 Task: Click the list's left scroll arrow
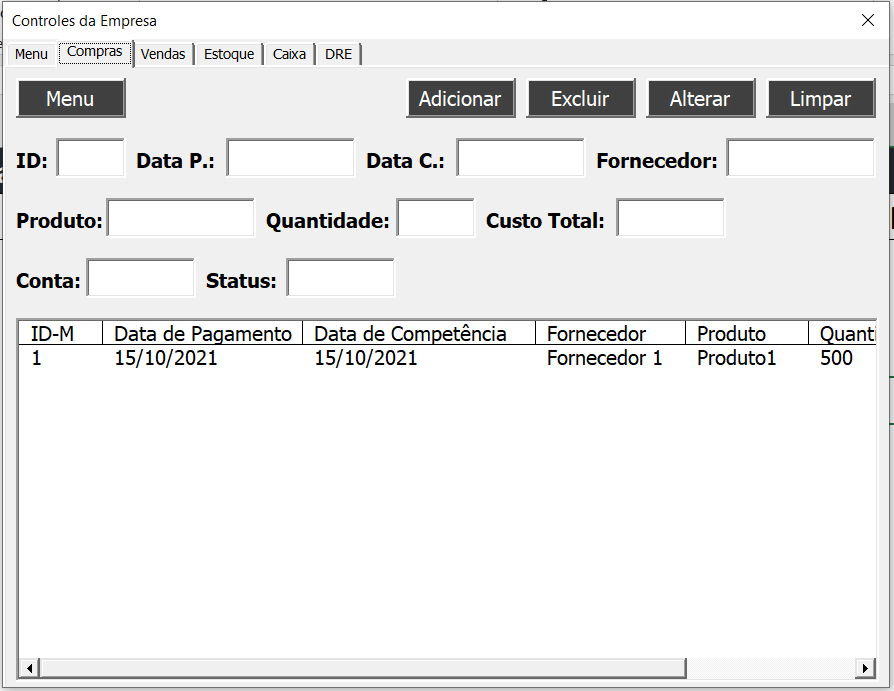coord(29,668)
